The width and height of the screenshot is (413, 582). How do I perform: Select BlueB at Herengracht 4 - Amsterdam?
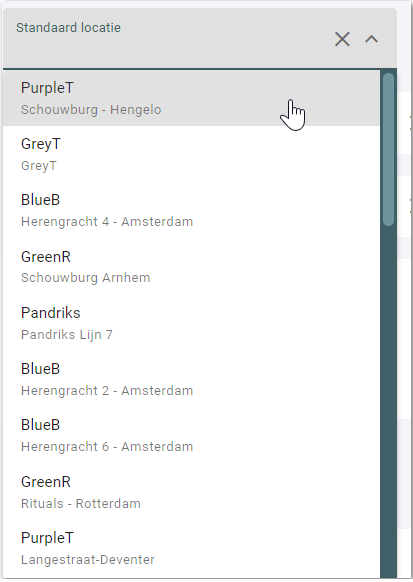point(191,210)
